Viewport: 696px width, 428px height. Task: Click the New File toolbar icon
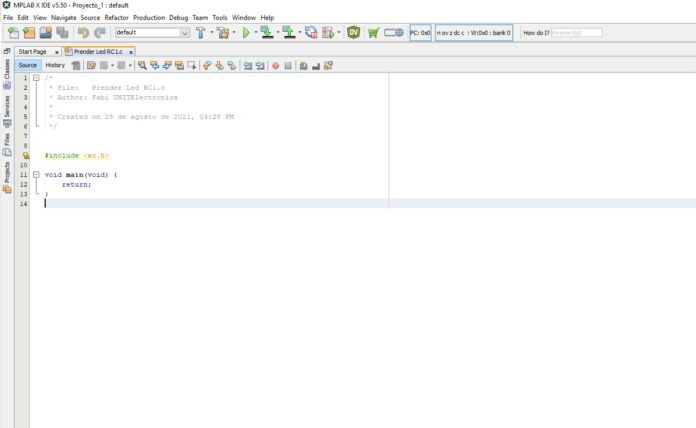pos(12,33)
